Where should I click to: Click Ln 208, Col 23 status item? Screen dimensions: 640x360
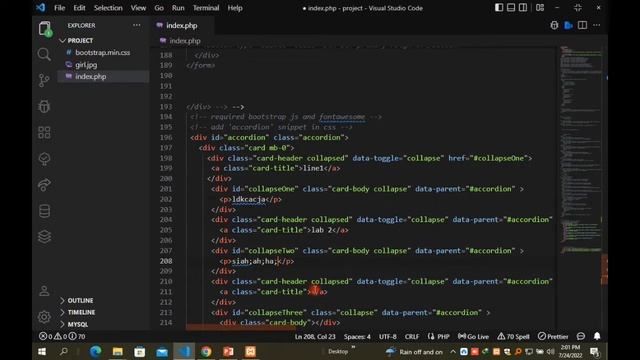pos(315,336)
